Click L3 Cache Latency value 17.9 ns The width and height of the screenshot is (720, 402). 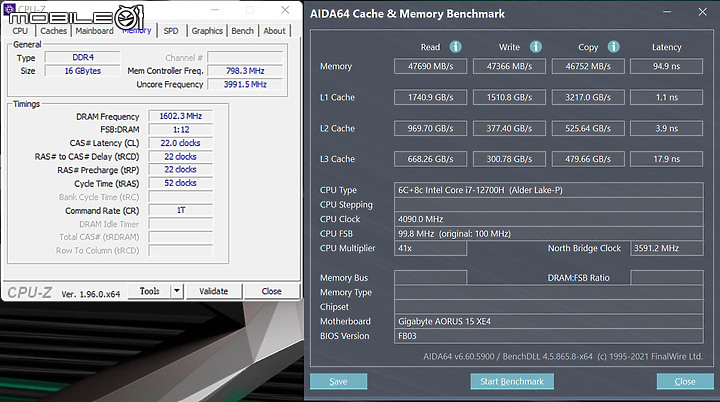tap(666, 159)
